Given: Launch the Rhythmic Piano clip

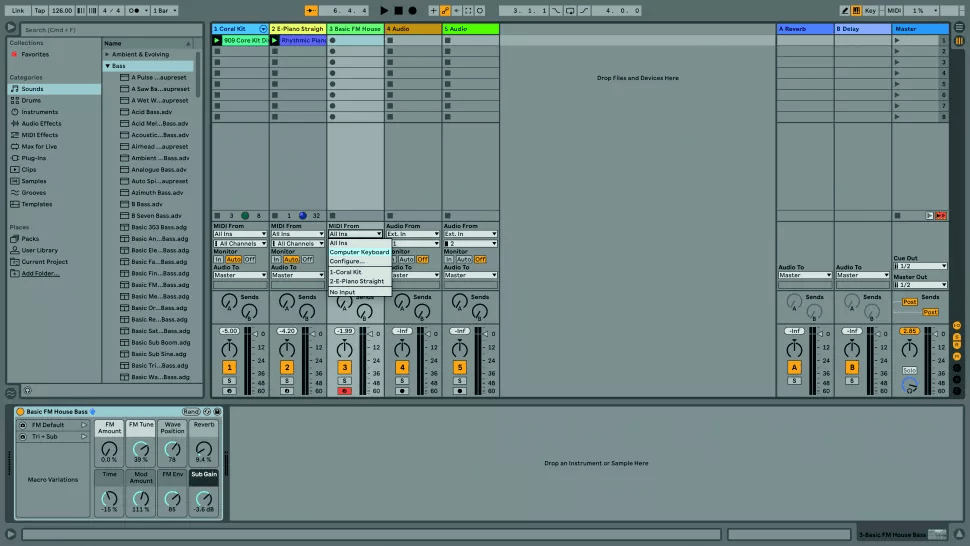Looking at the screenshot, I should coord(275,41).
